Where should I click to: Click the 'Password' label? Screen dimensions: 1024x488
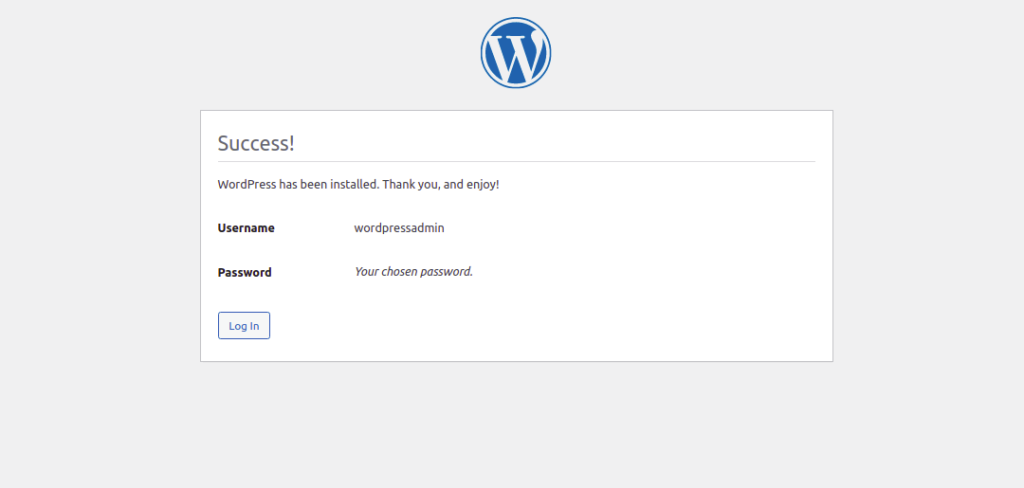tap(244, 272)
